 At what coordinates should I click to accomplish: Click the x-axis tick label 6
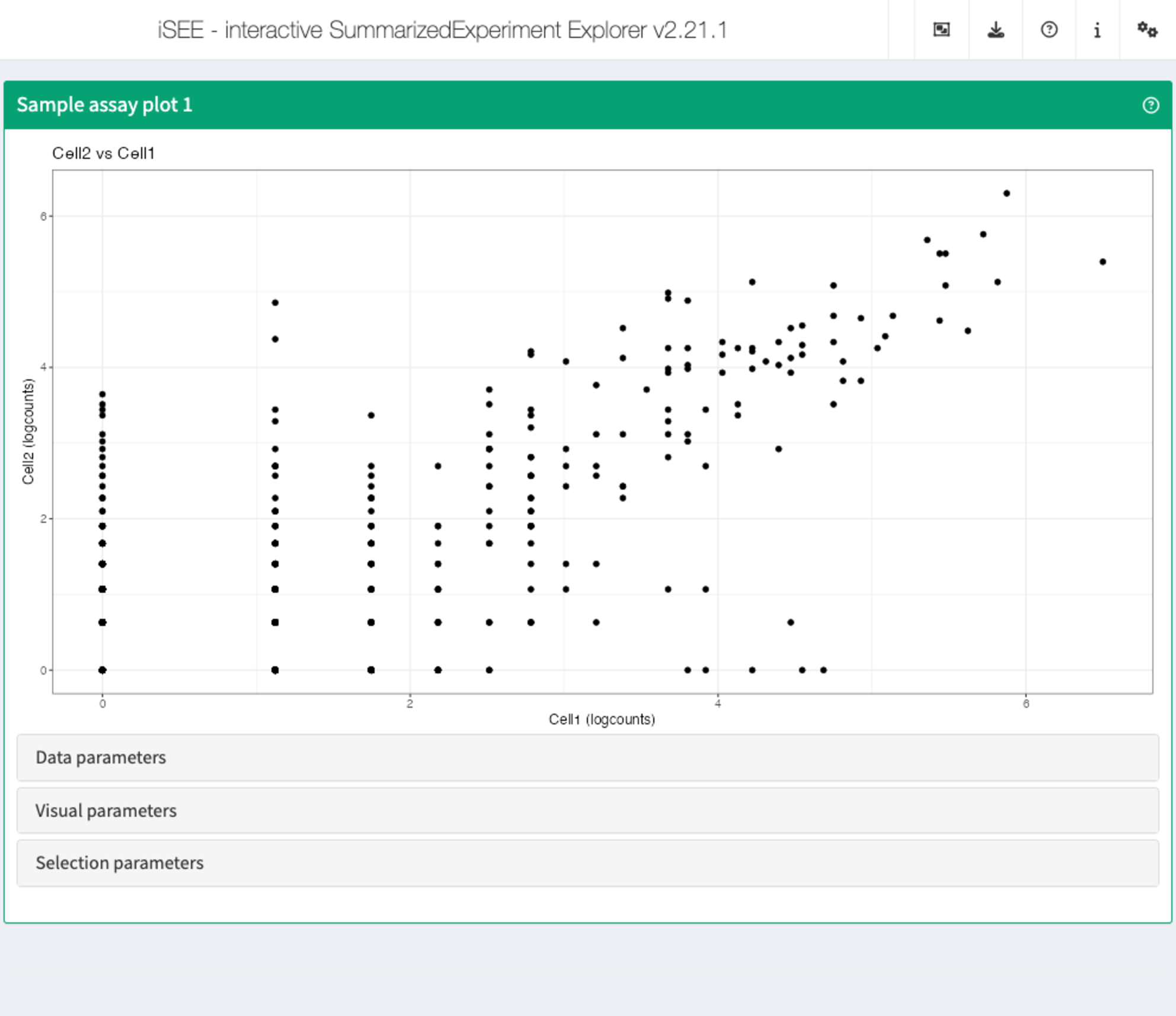tap(1026, 704)
